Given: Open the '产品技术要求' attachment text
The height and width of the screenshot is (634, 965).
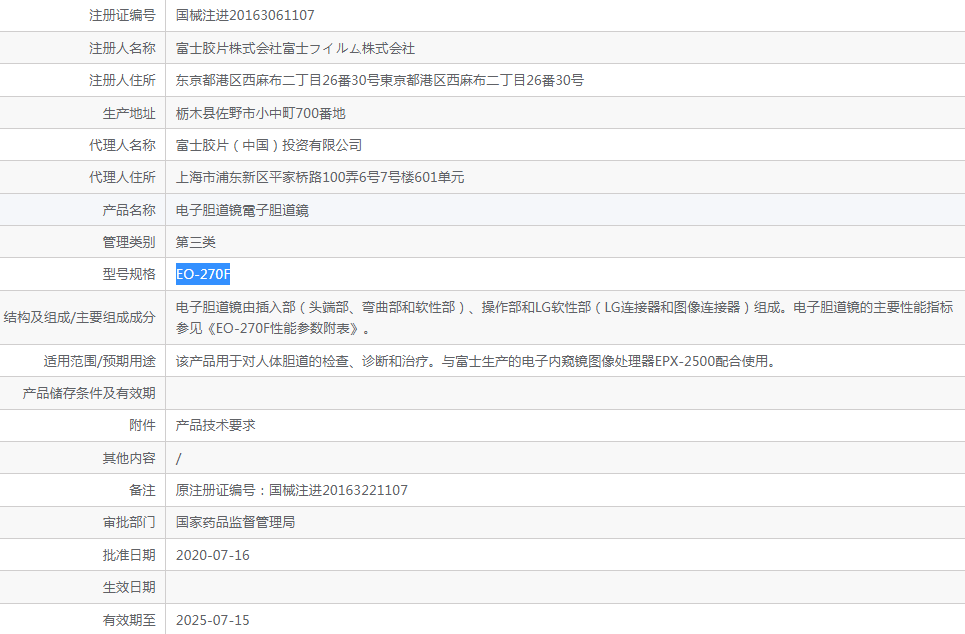Looking at the screenshot, I should 215,425.
